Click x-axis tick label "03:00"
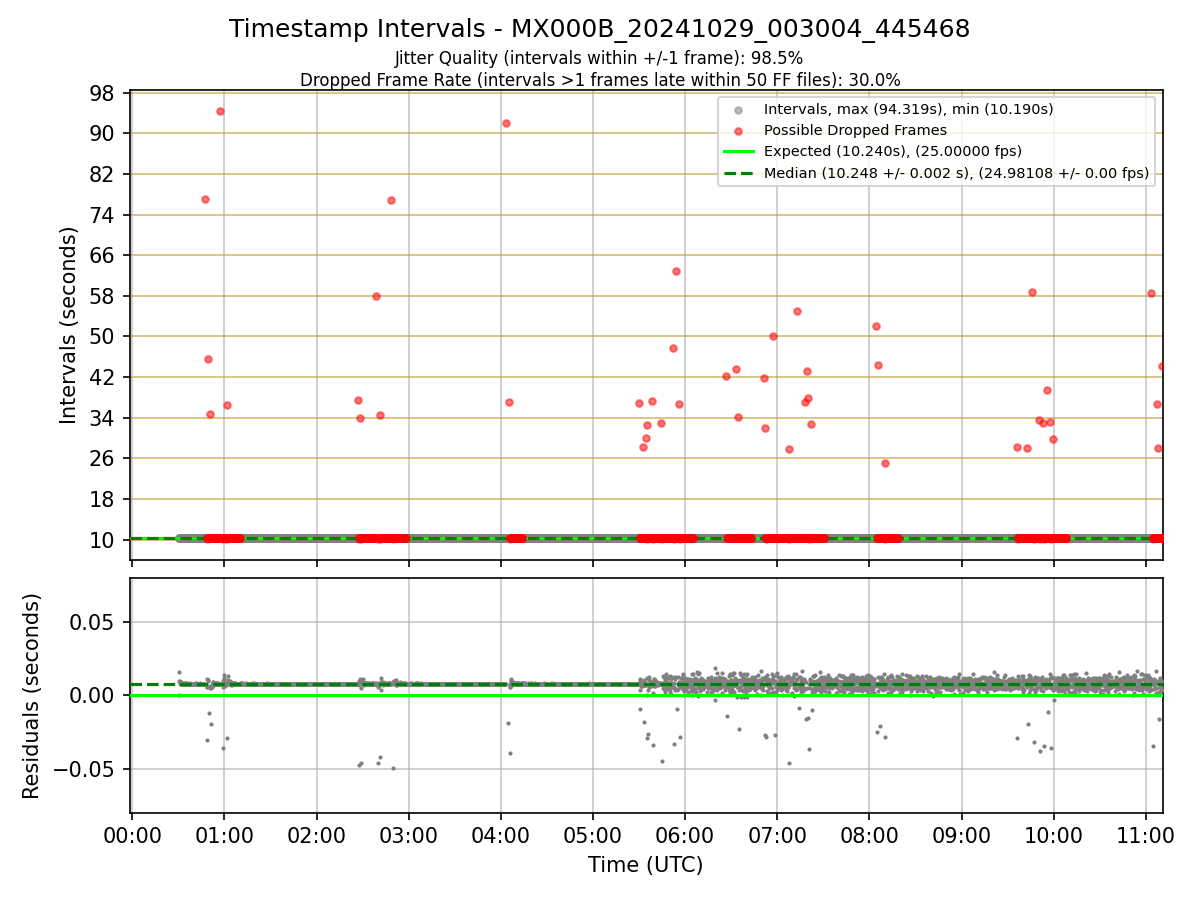This screenshot has height=900, width=1200. tap(408, 835)
